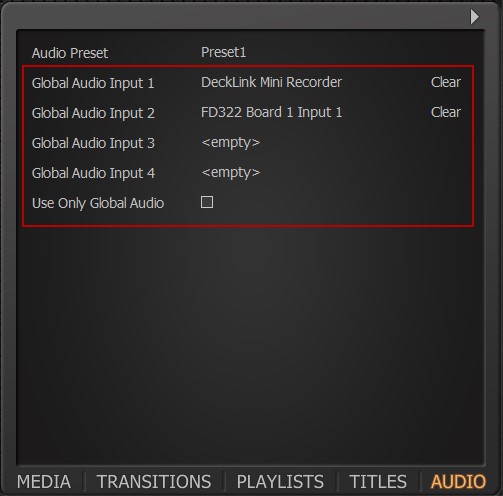
Task: Go to the PLAYLISTS tab
Action: click(280, 482)
